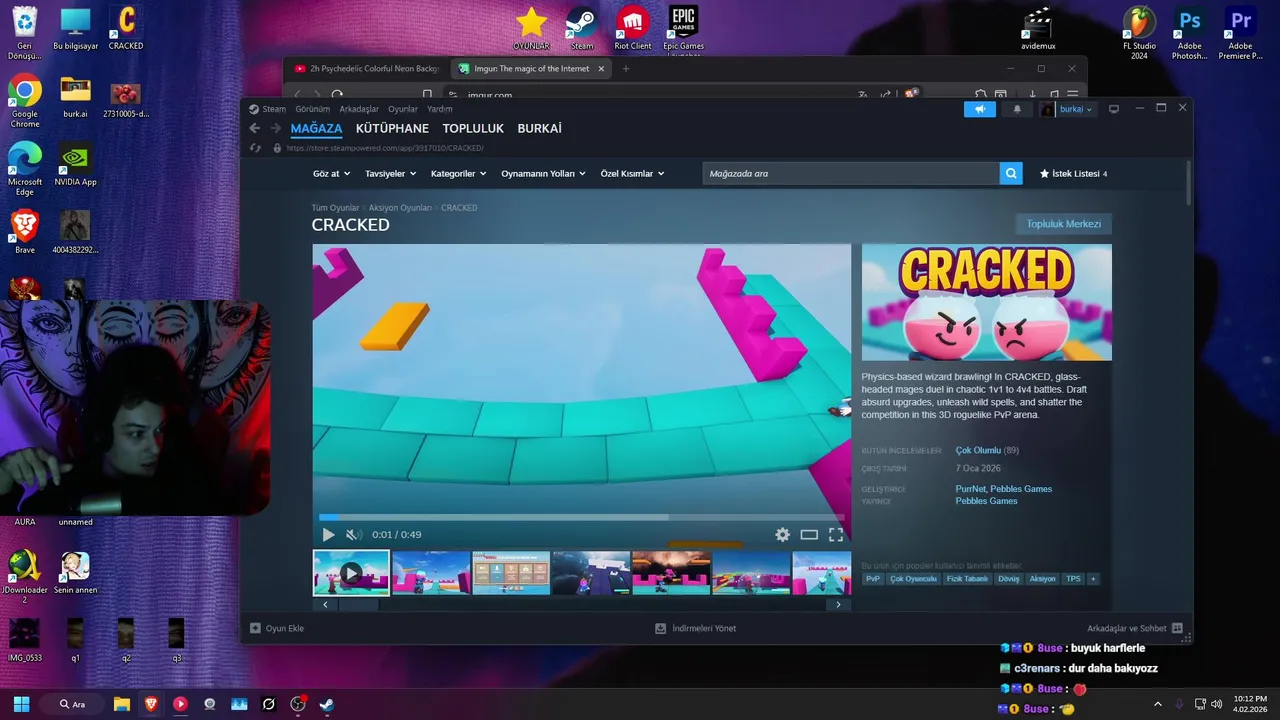The image size is (1280, 720).
Task: Expand the Özel Kısımlar dropdown
Action: [x=632, y=174]
